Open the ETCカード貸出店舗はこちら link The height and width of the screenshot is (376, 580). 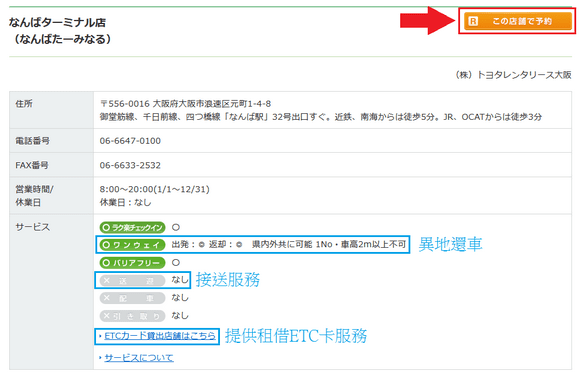tap(159, 336)
